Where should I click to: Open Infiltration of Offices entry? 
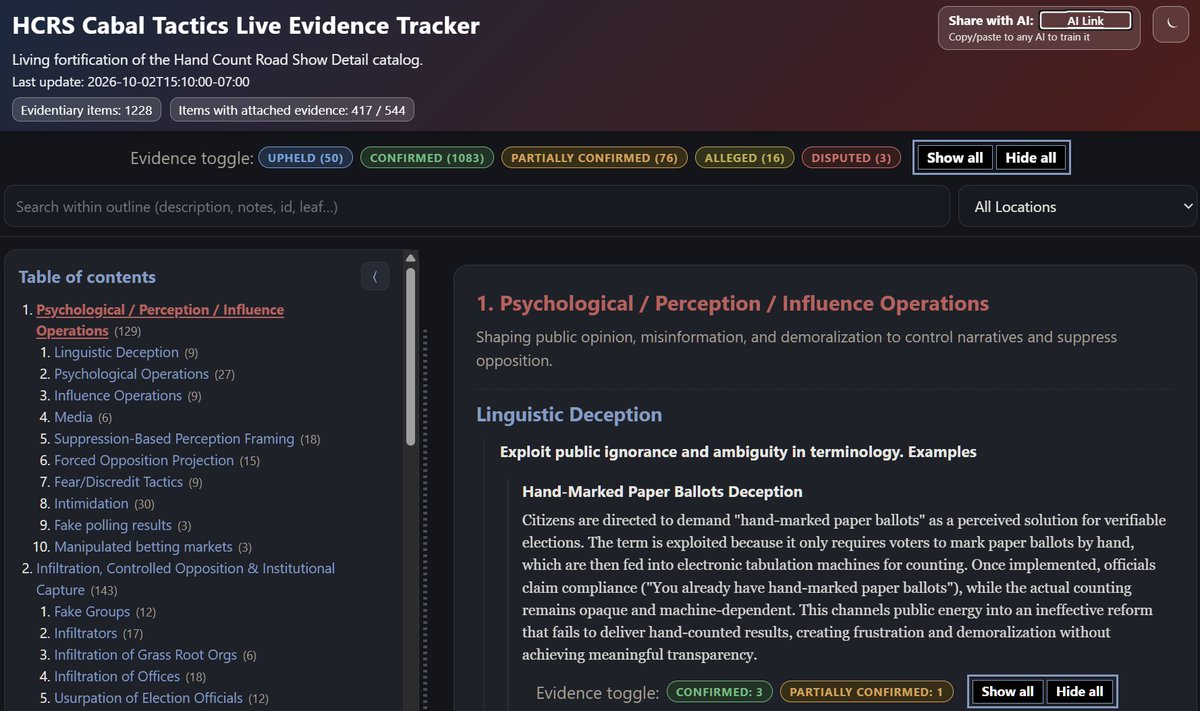[x=116, y=676]
